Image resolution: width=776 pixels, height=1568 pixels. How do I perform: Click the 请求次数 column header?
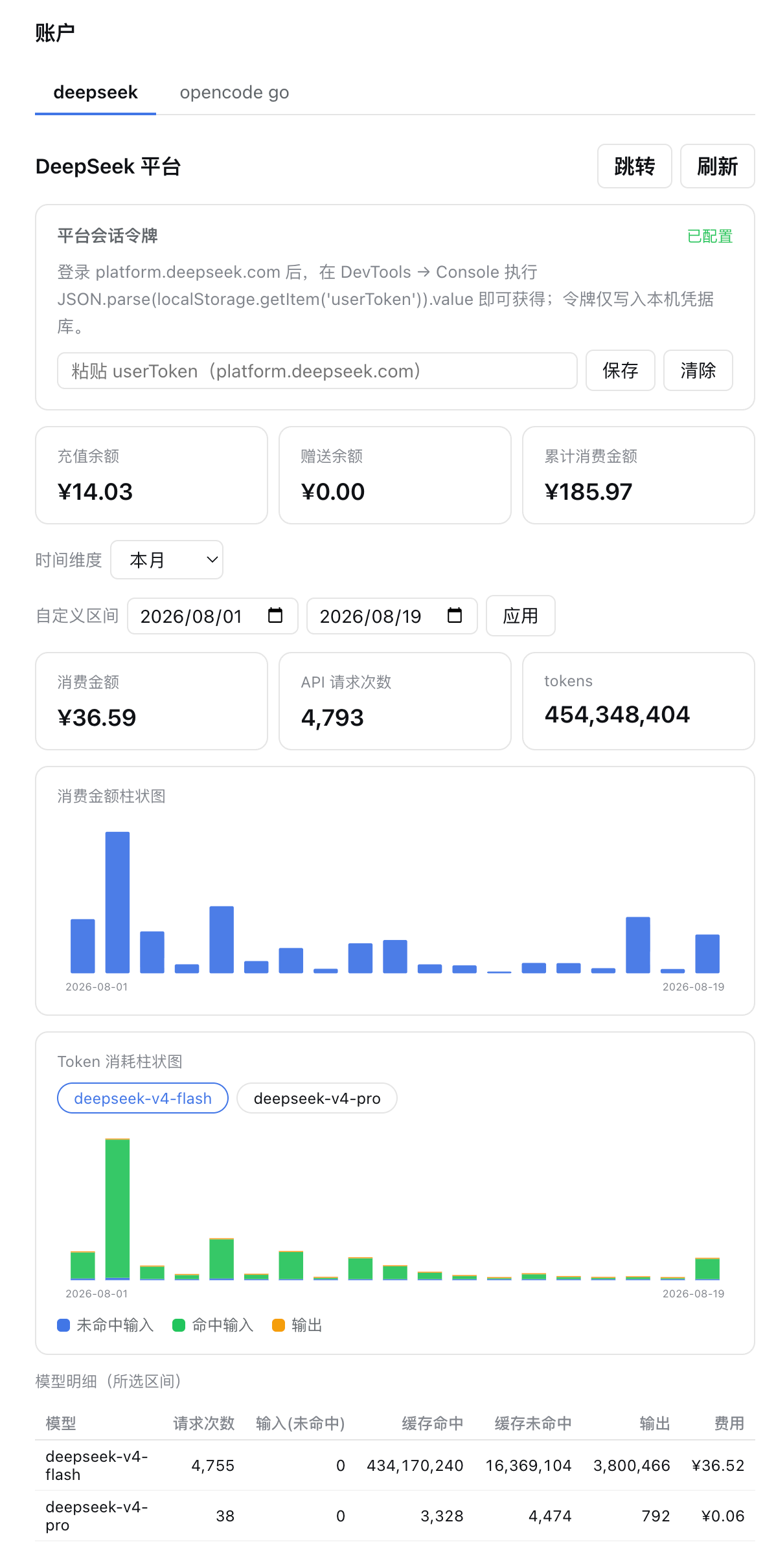[204, 1424]
